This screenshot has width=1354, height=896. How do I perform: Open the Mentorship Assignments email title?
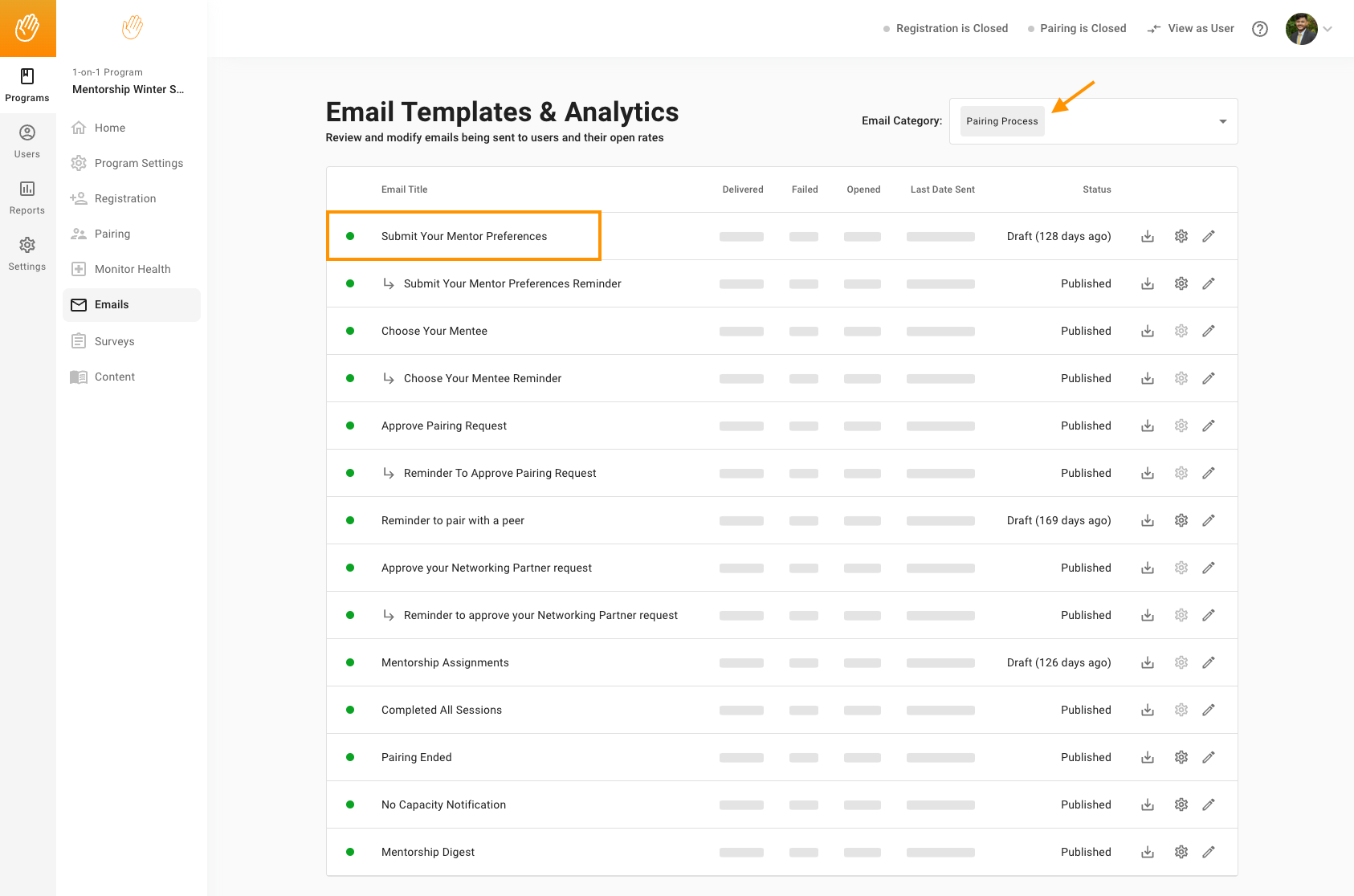[445, 662]
